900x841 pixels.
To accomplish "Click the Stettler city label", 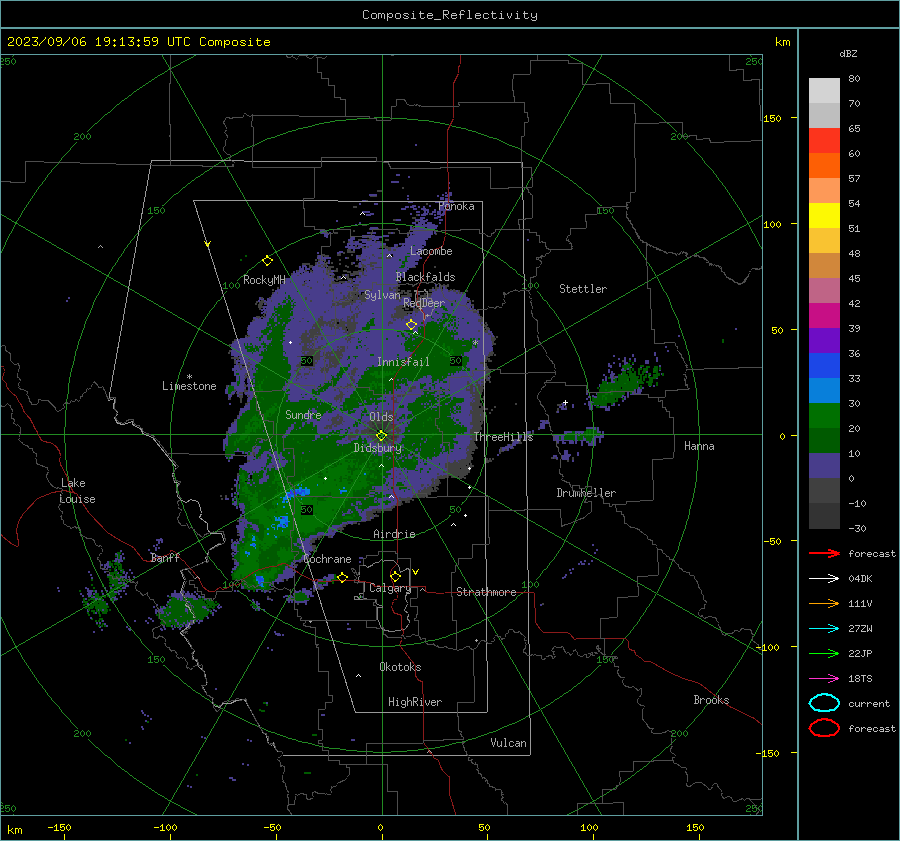I will 583,289.
